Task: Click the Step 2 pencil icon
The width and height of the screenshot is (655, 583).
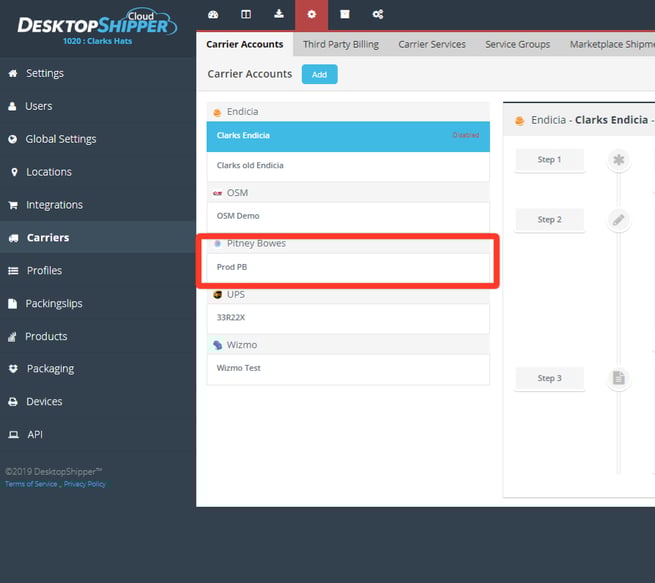Action: click(x=619, y=220)
